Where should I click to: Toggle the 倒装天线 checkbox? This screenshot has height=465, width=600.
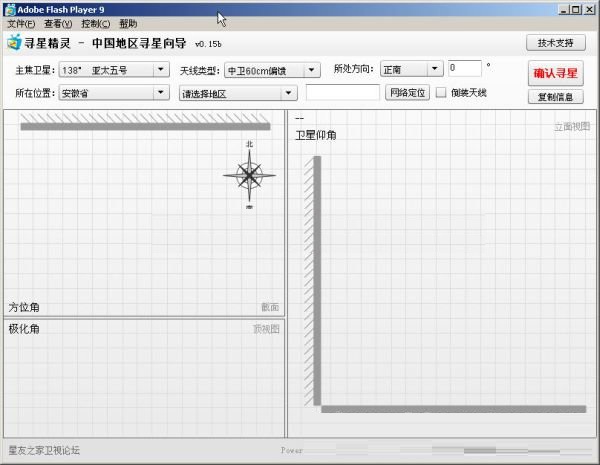441,93
